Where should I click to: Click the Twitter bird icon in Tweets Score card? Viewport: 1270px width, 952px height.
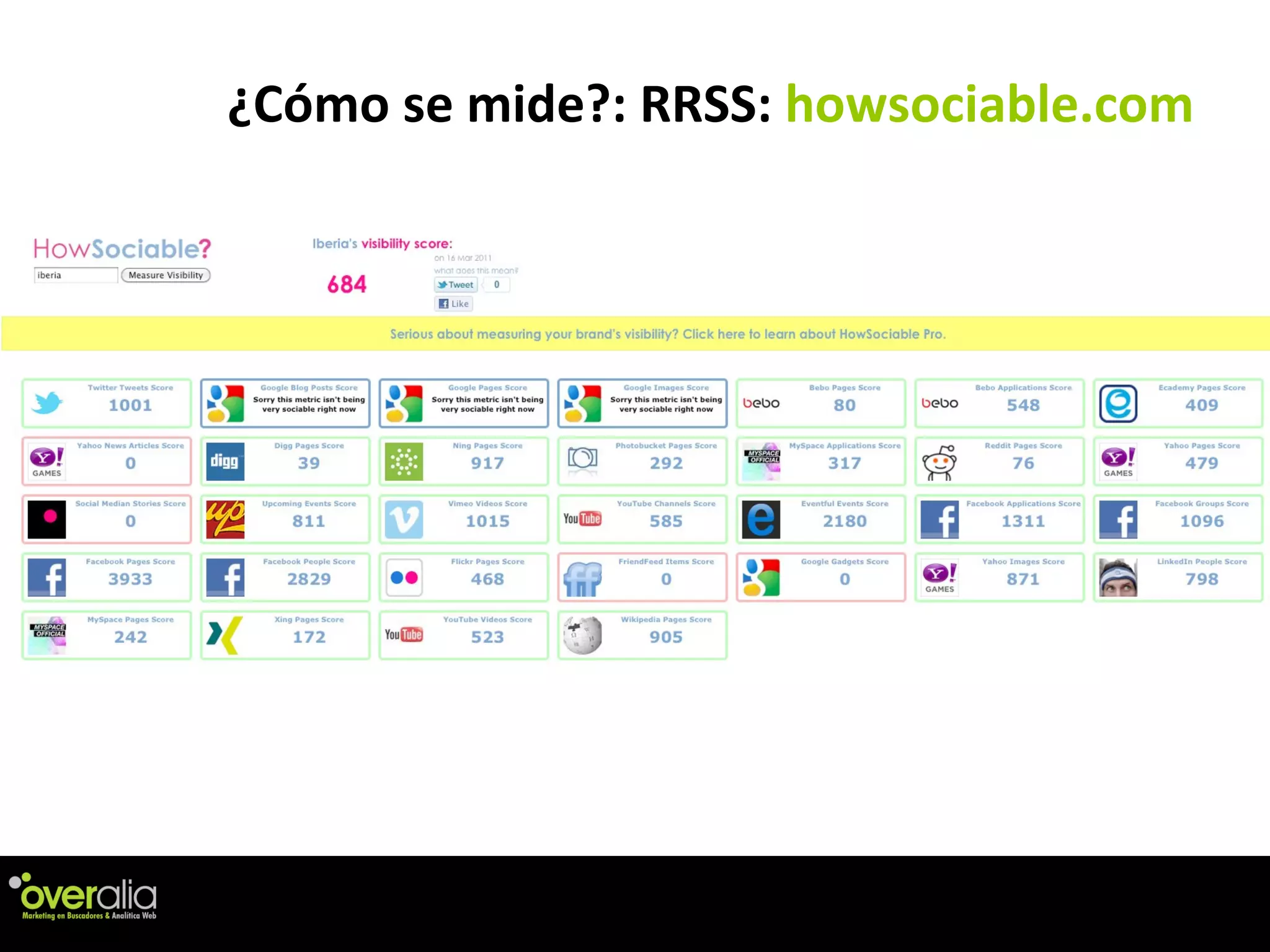click(47, 403)
